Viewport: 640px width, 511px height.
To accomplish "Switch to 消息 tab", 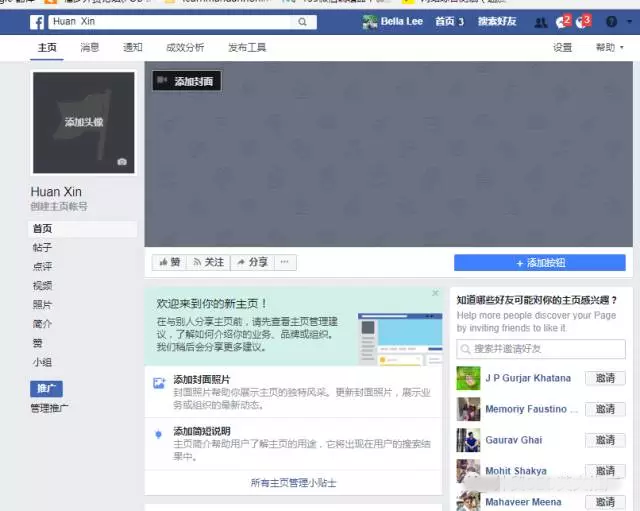I will 89,48.
